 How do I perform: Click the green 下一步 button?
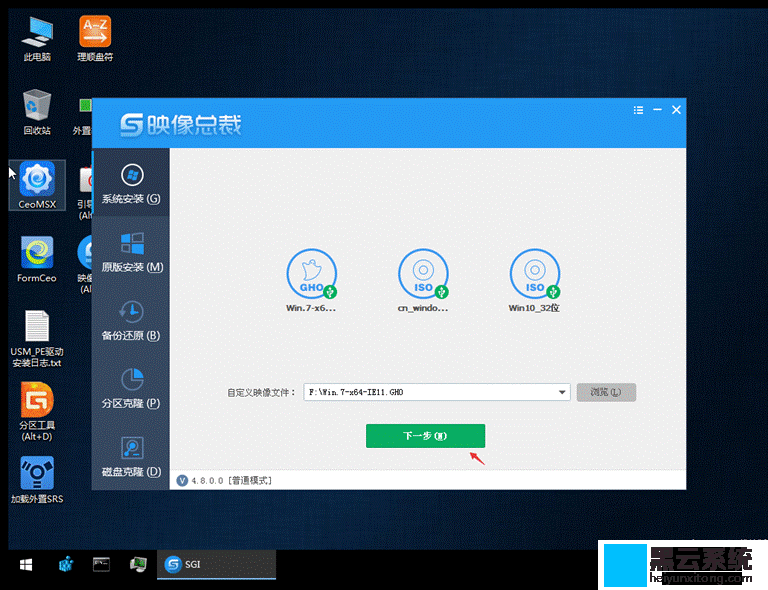425,436
